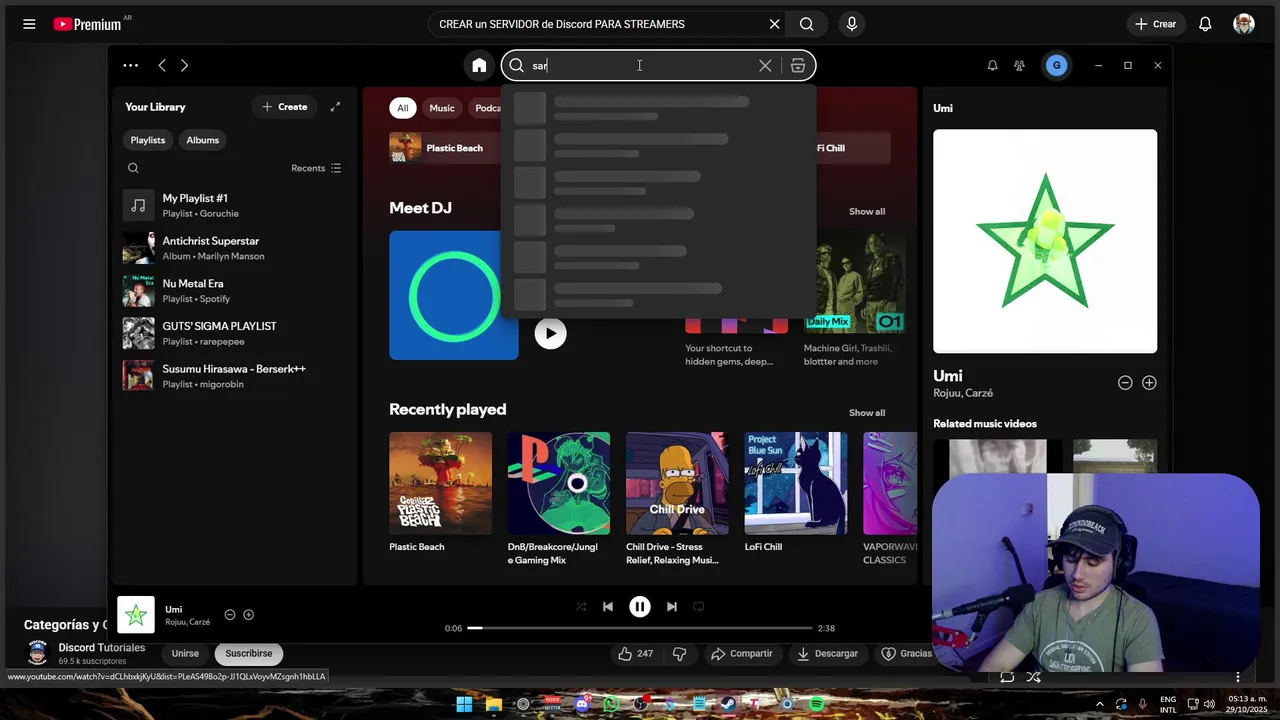
Task: Click Descargar download button
Action: pyautogui.click(x=827, y=653)
